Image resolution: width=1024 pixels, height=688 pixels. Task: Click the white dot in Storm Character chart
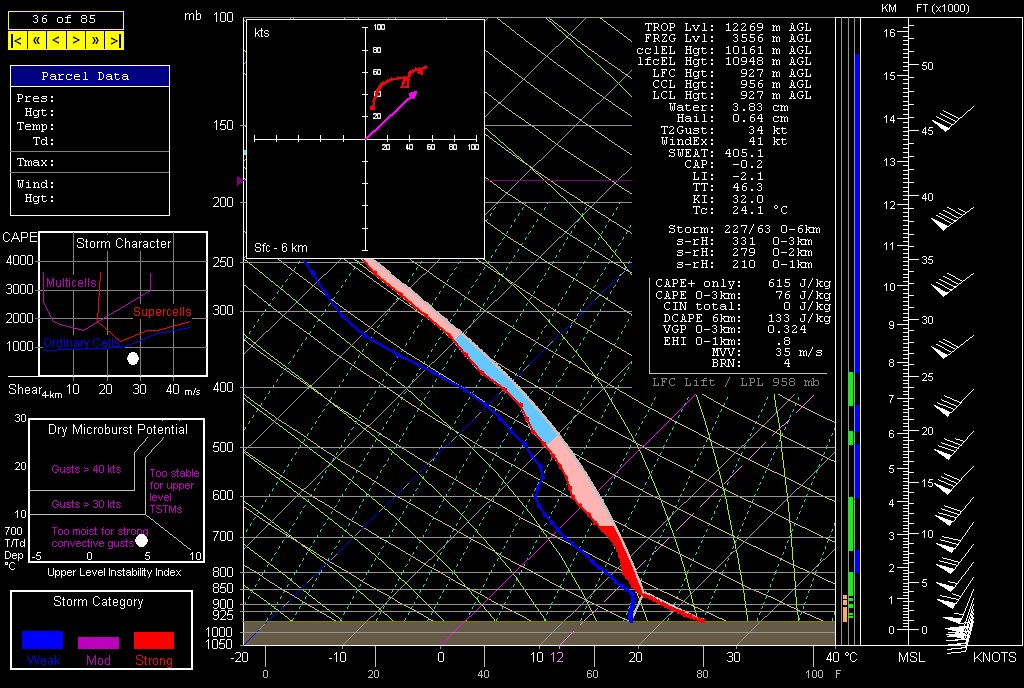tap(133, 358)
